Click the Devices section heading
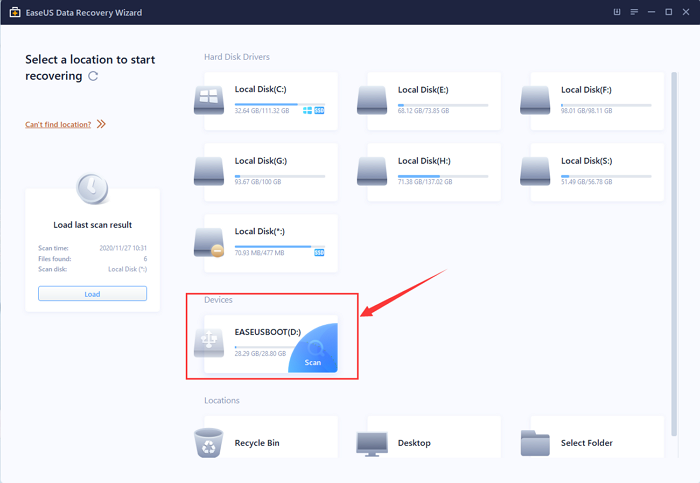This screenshot has height=483, width=700. coord(218,300)
